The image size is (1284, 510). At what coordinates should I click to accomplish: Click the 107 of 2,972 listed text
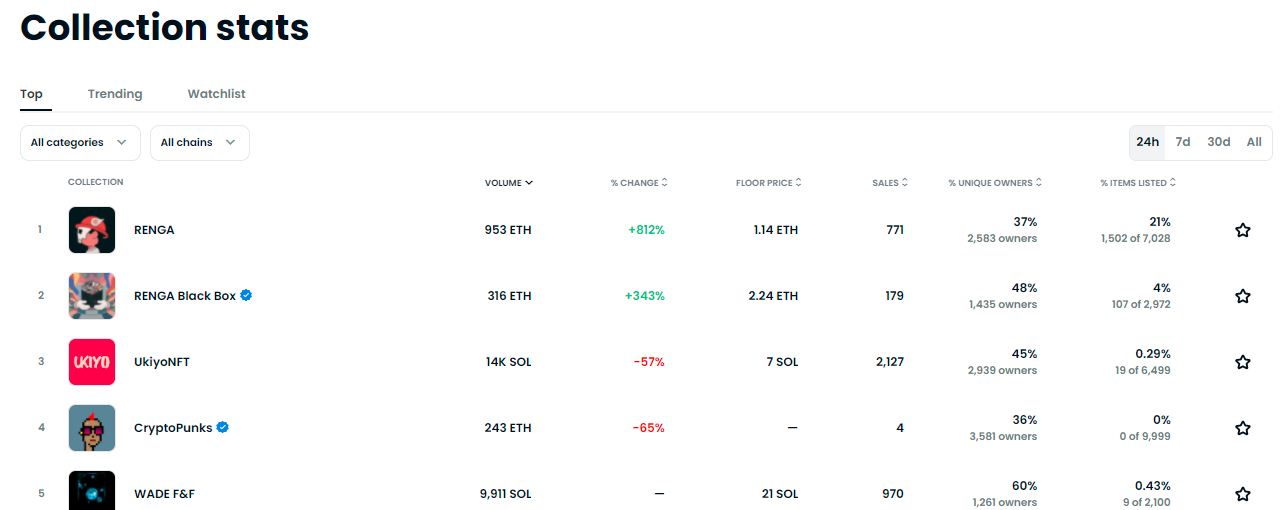coord(1141,305)
